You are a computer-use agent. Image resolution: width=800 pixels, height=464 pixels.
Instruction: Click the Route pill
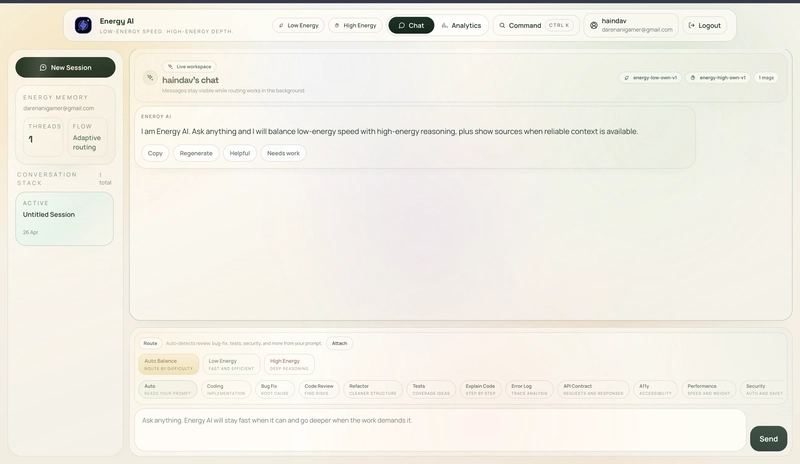pyautogui.click(x=150, y=344)
